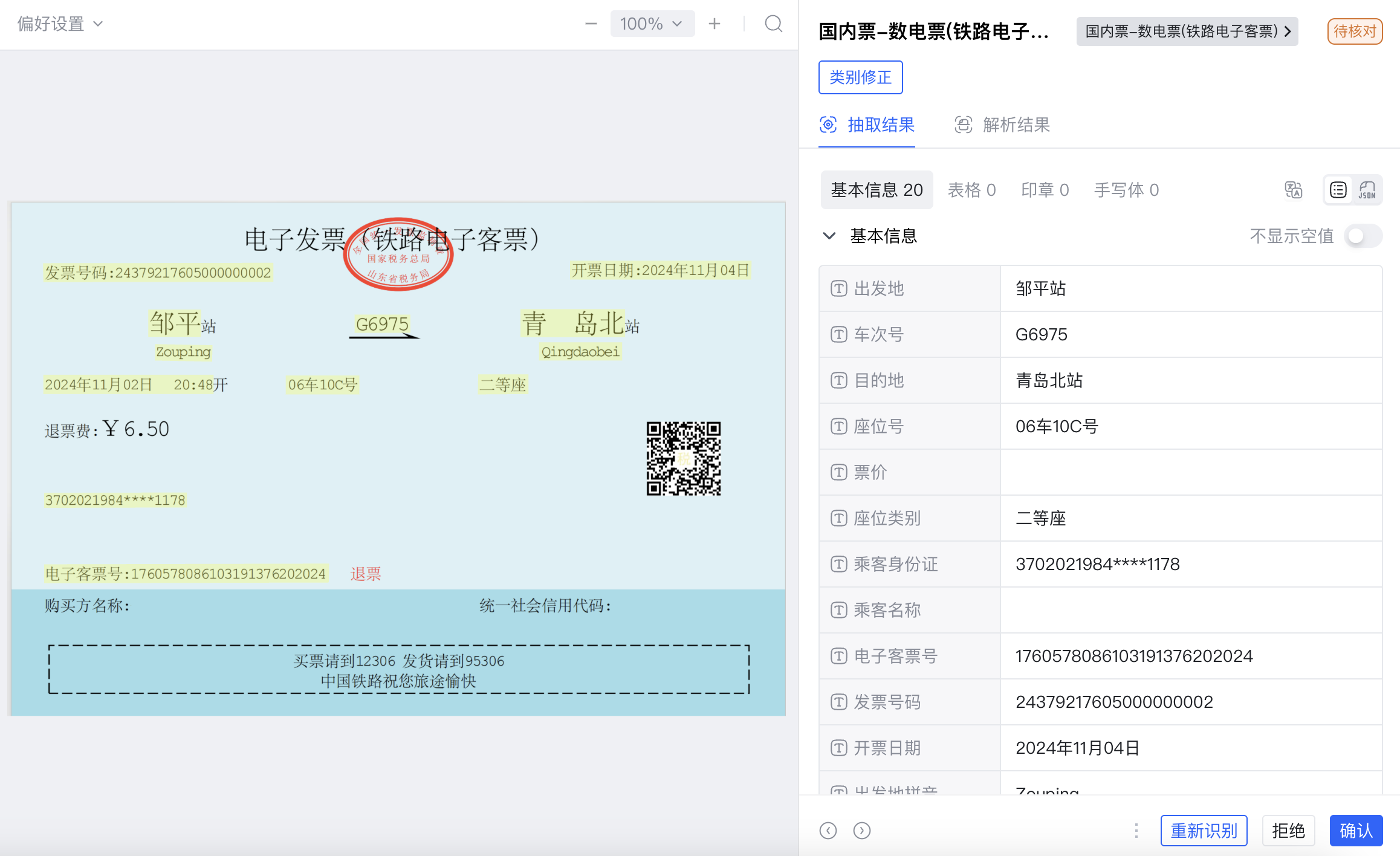Collapse the 基本信息 section

click(x=829, y=236)
